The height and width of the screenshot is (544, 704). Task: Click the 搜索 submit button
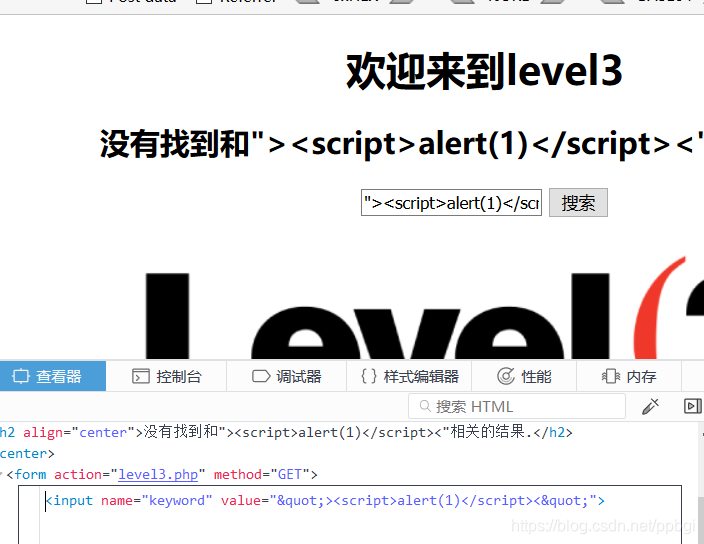578,203
